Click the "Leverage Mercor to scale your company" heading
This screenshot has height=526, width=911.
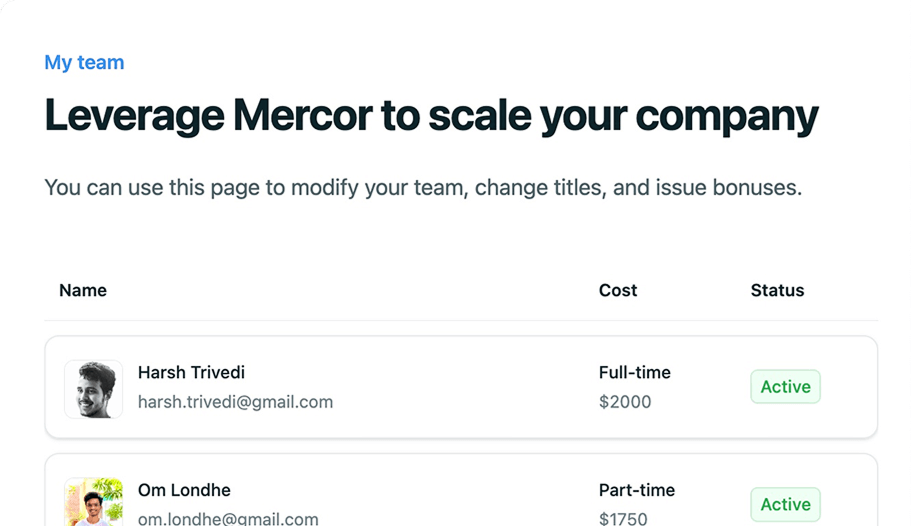[x=431, y=117]
